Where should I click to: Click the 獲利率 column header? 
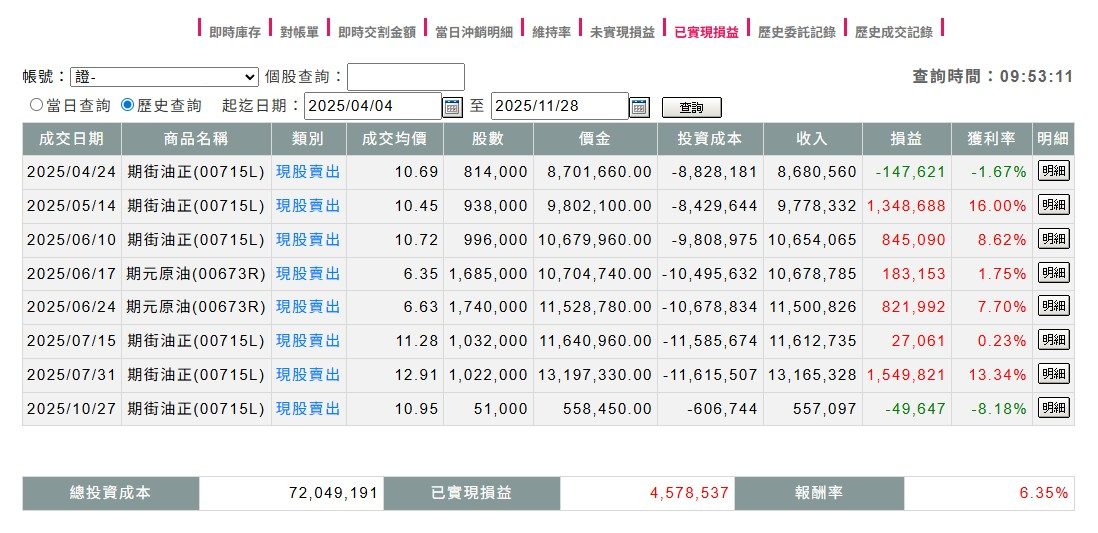[x=991, y=139]
